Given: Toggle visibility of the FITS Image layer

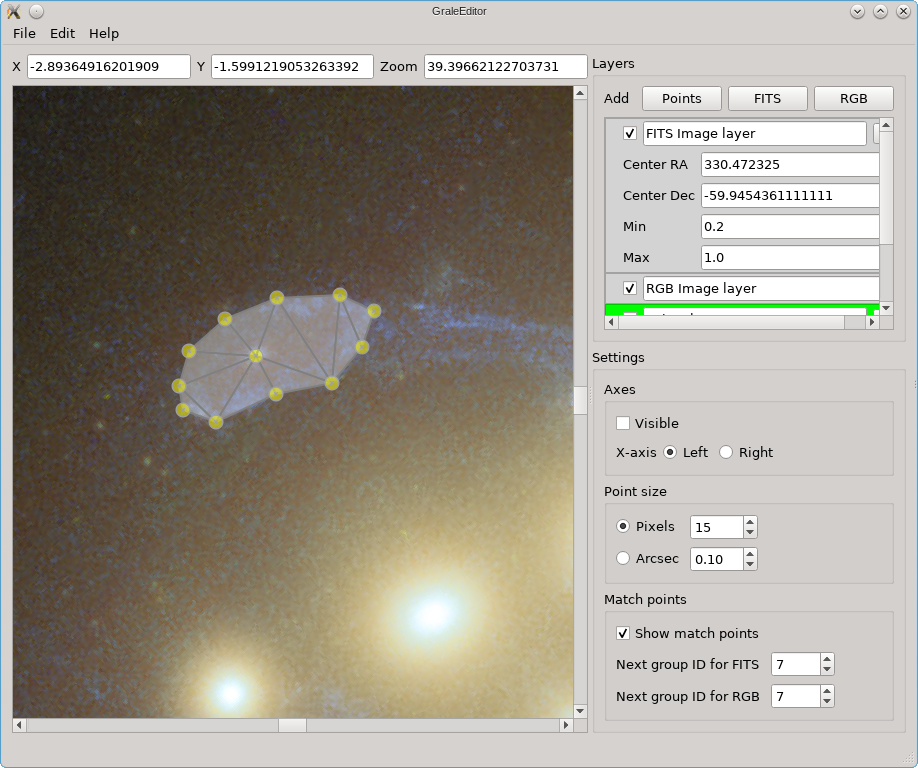Looking at the screenshot, I should coord(630,133).
